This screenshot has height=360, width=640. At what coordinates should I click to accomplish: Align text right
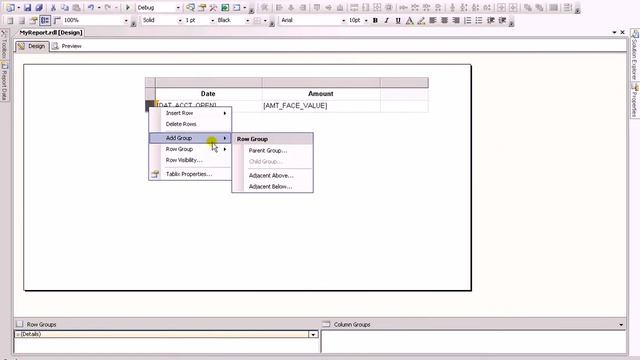pos(456,20)
